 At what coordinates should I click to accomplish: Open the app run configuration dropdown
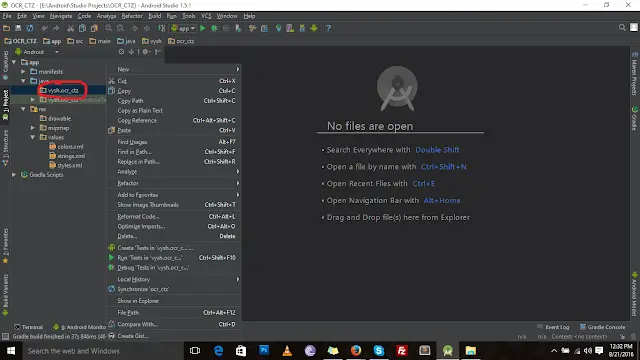183,28
